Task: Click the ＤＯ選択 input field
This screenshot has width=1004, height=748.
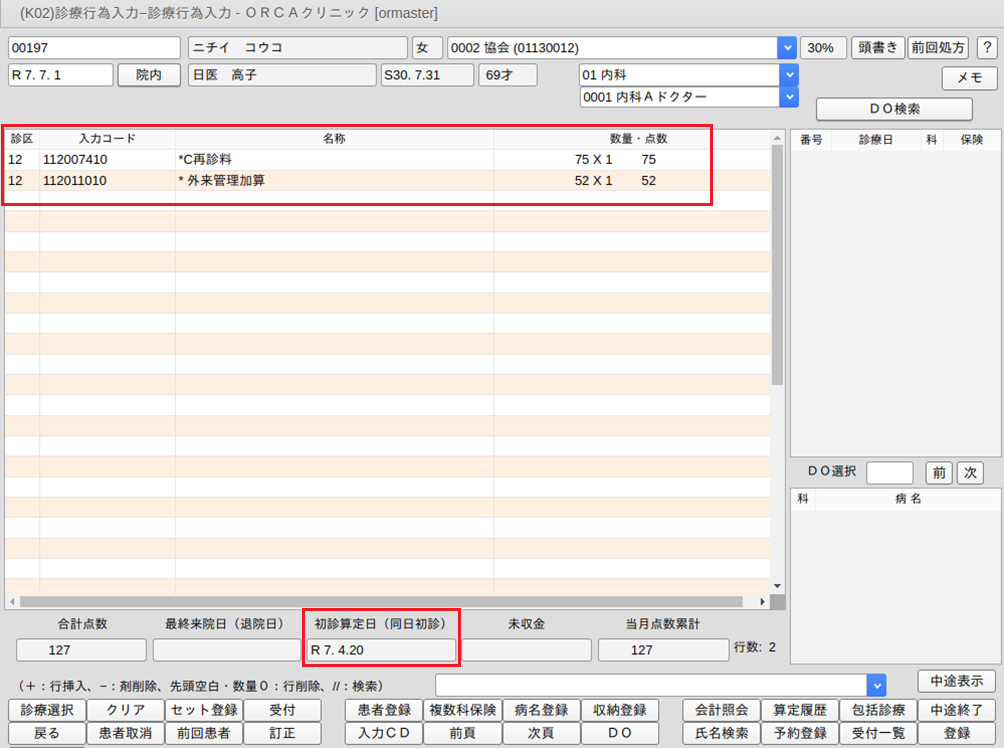Action: [x=889, y=472]
